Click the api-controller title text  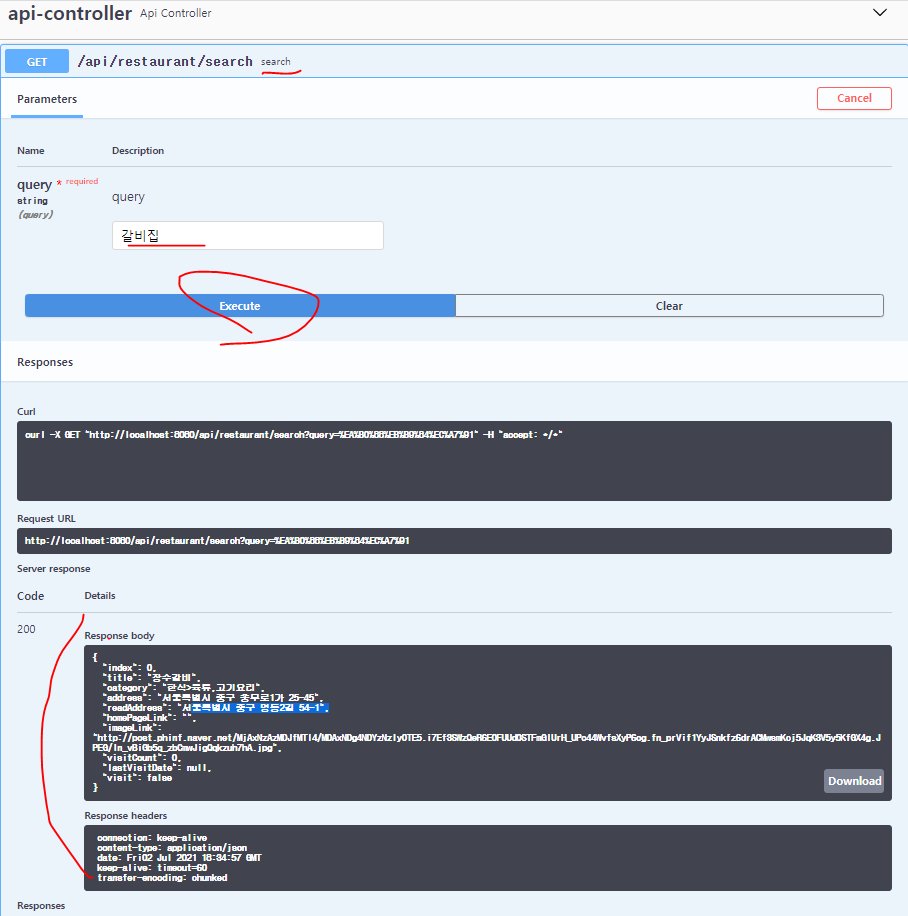click(x=65, y=13)
